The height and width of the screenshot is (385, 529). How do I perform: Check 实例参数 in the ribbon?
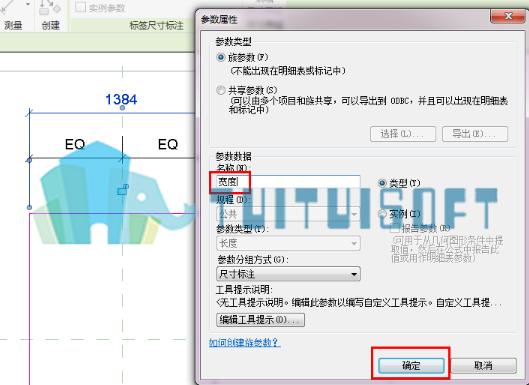[x=80, y=7]
